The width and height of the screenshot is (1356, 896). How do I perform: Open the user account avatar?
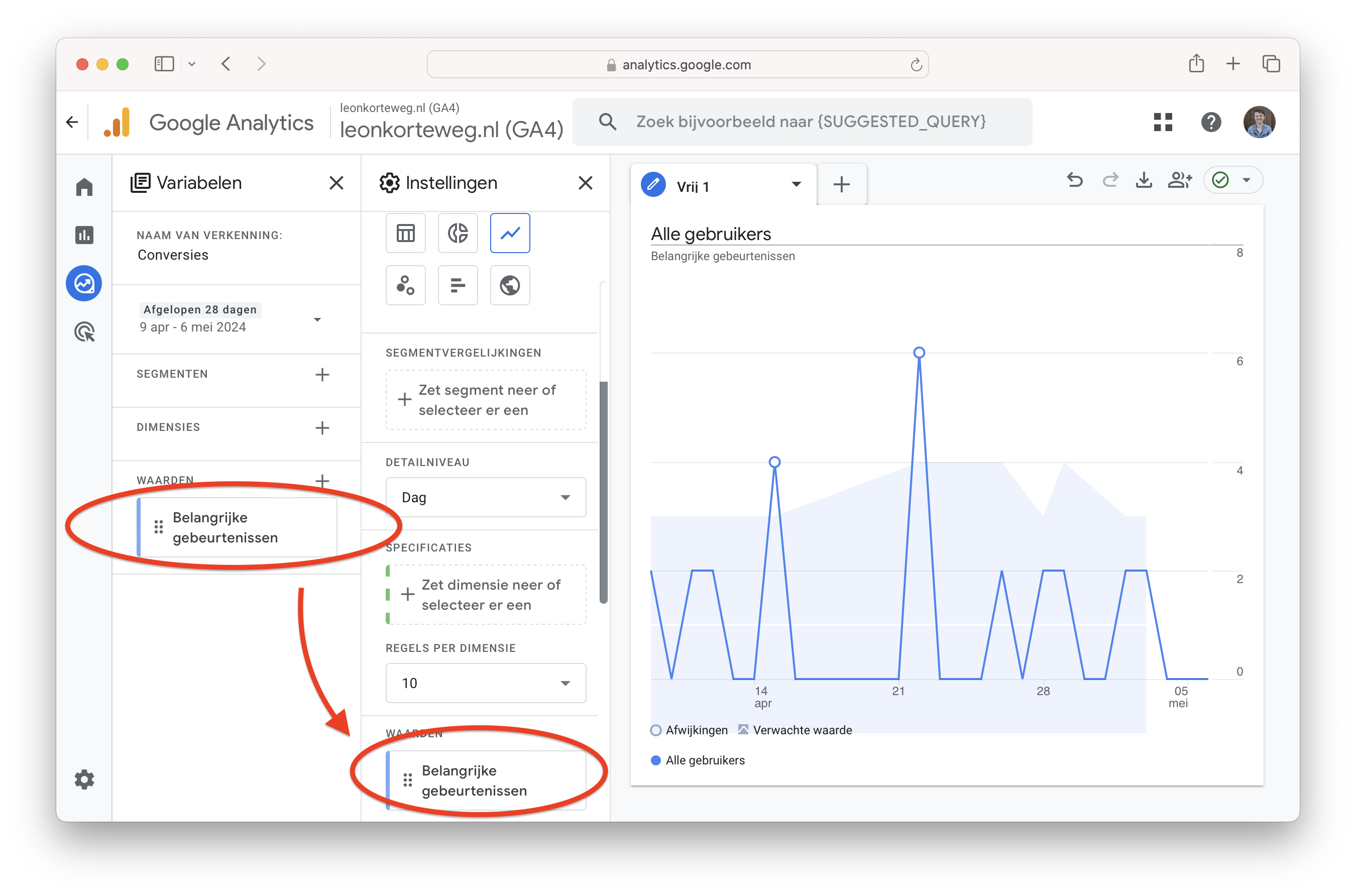(x=1259, y=122)
